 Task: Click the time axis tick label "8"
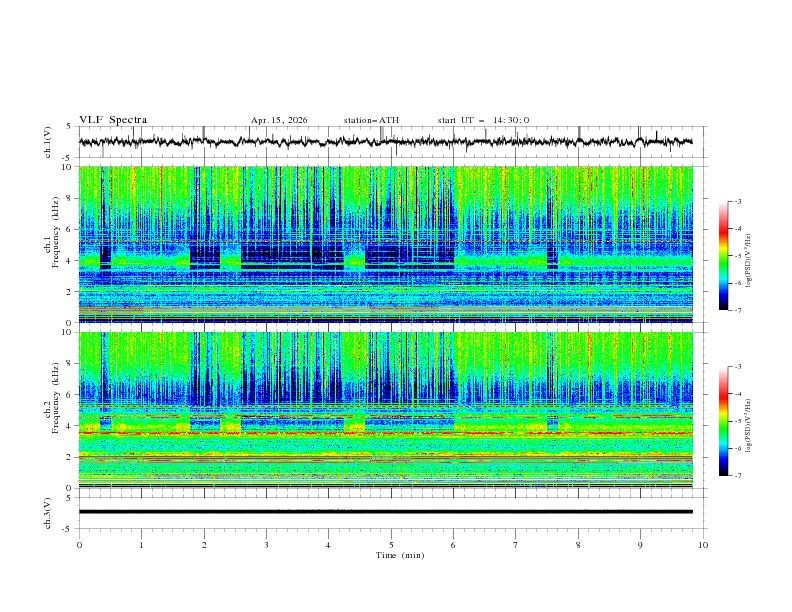pyautogui.click(x=578, y=545)
